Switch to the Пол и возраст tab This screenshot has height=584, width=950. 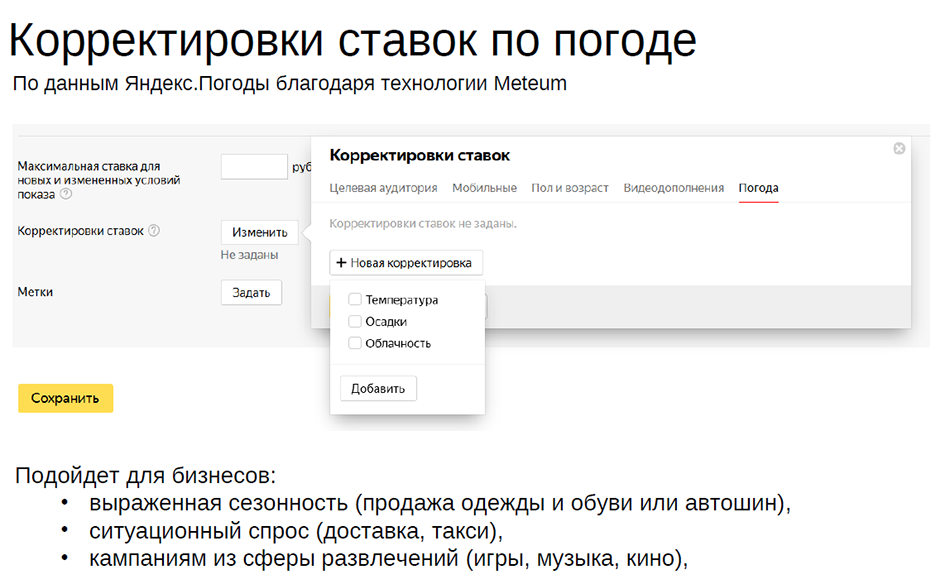click(x=570, y=188)
